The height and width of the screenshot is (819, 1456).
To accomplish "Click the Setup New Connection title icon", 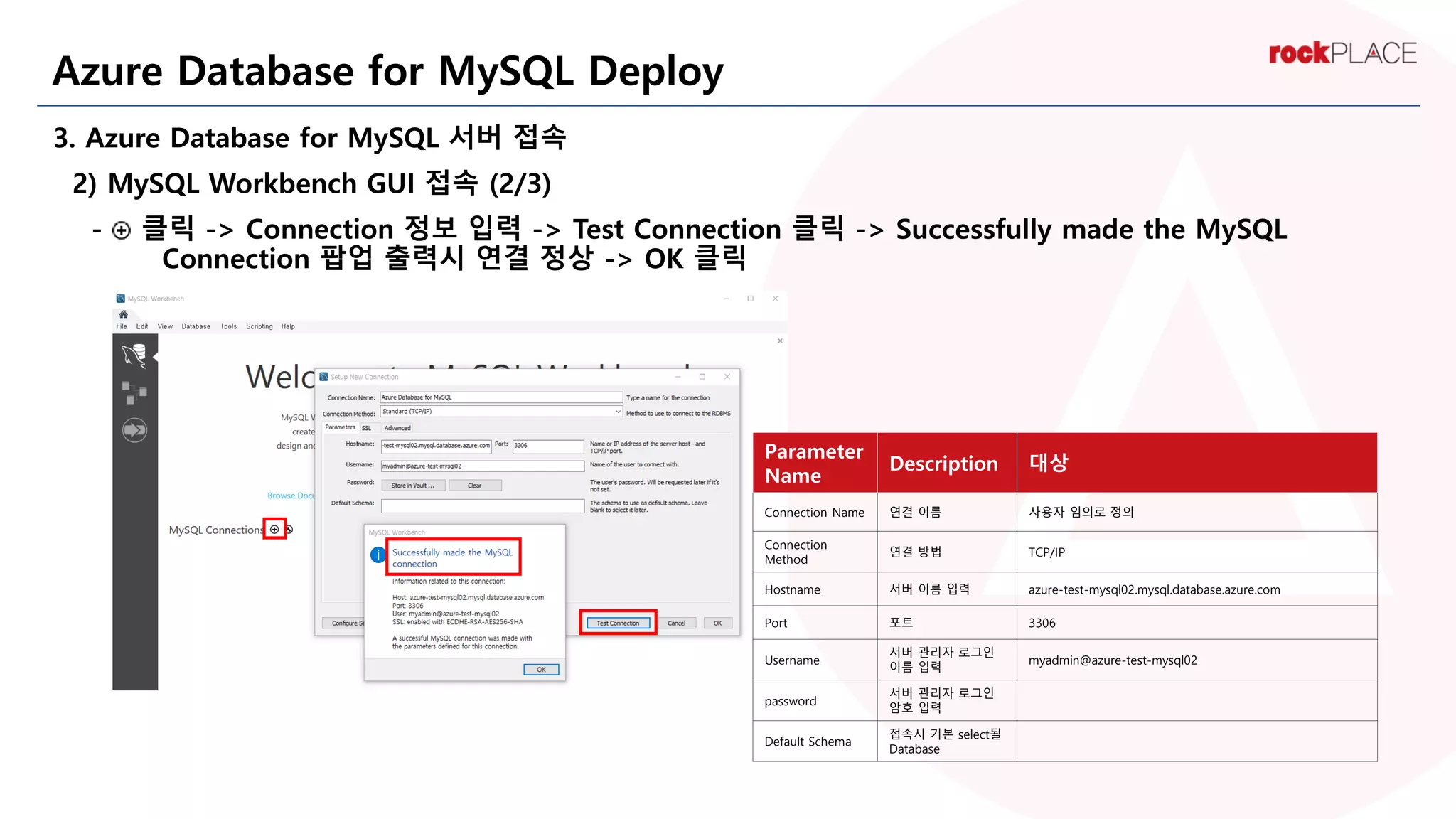I will [324, 377].
